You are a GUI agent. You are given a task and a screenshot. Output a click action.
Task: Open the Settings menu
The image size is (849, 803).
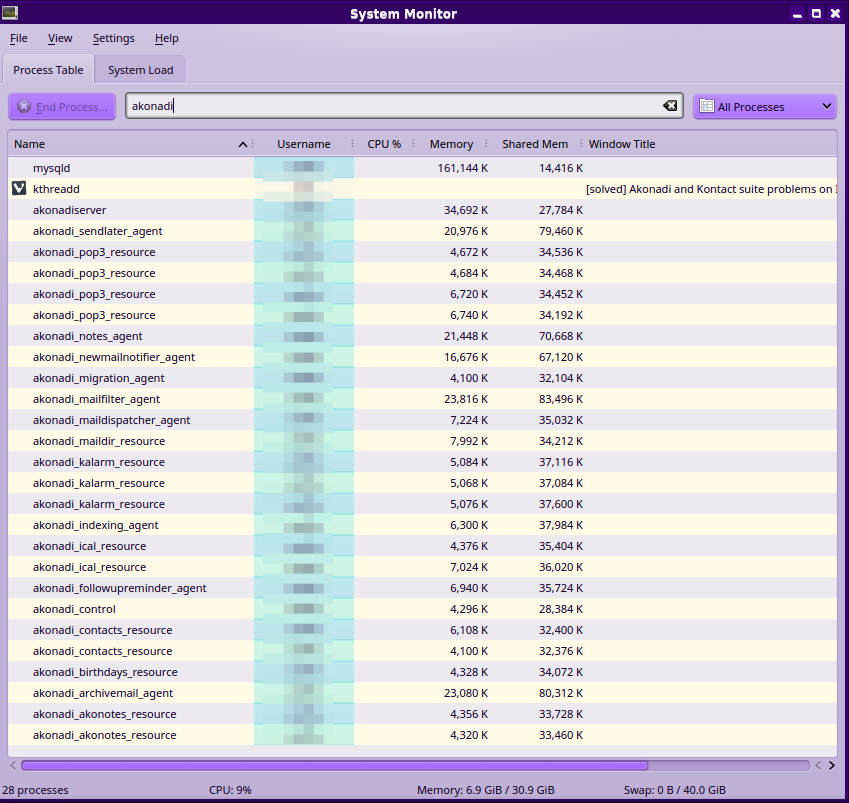pos(113,39)
